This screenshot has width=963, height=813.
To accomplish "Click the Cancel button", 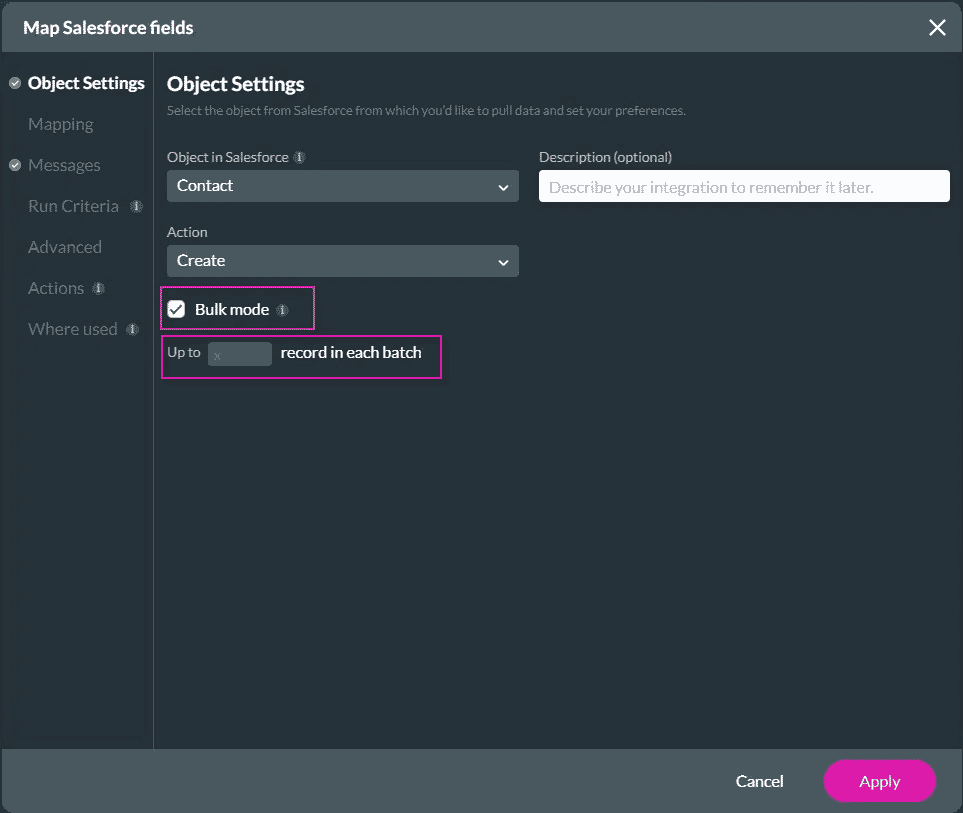I will point(759,782).
